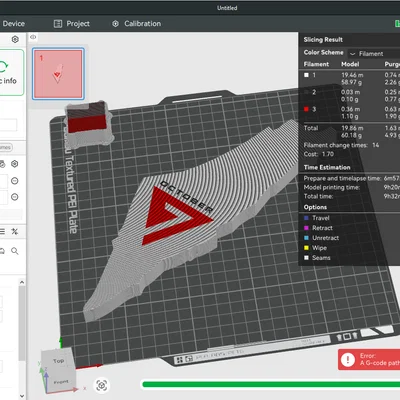Open the Color Scheme Filament dropdown
This screenshot has height=400, width=400.
point(374,53)
